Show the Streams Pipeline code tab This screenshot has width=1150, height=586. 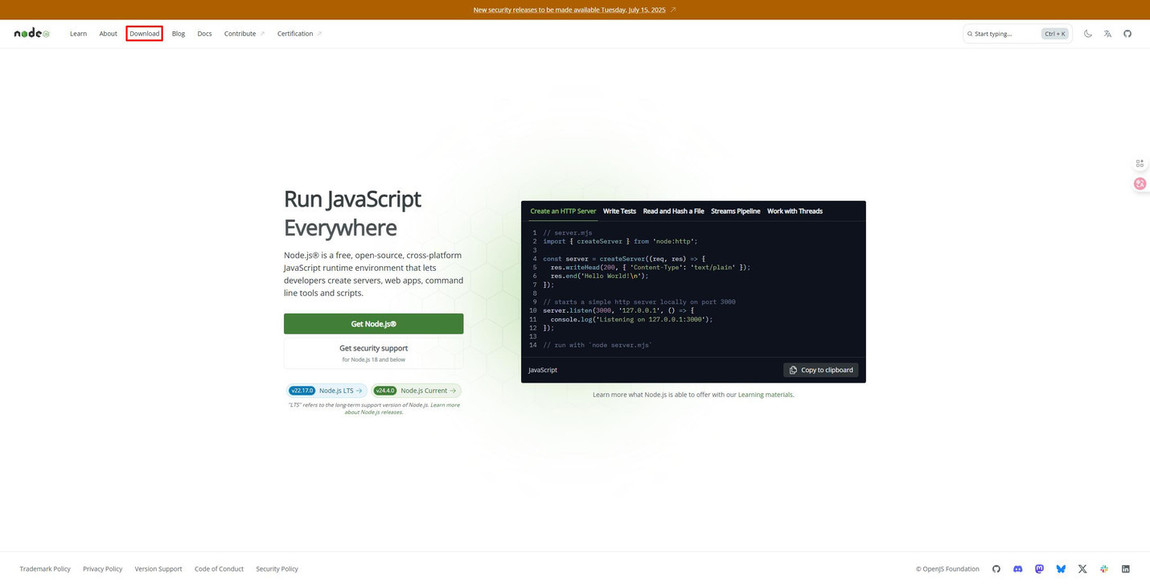pos(736,211)
